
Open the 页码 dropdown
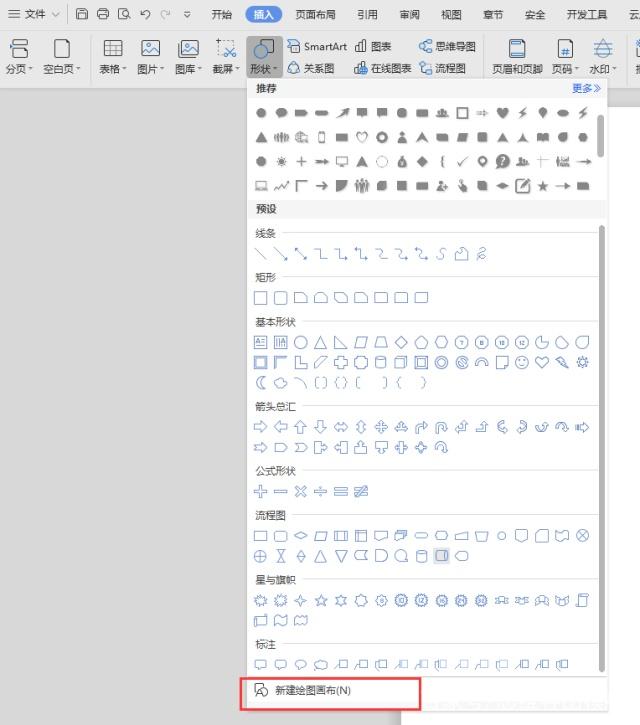point(565,56)
